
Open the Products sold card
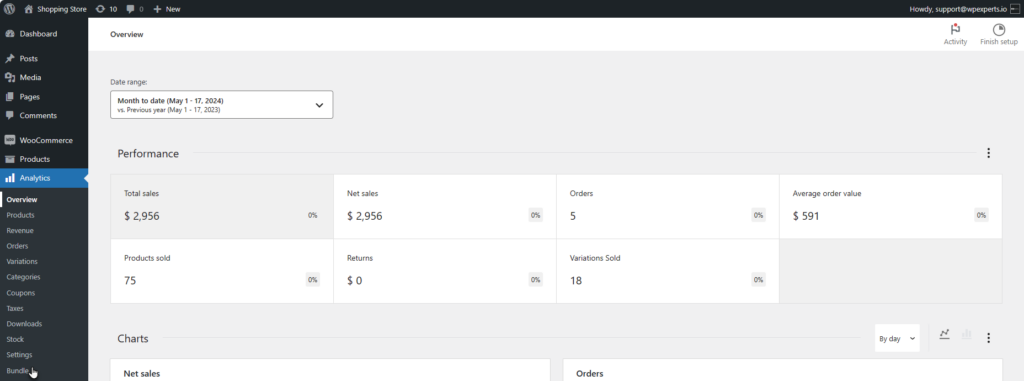(x=222, y=271)
